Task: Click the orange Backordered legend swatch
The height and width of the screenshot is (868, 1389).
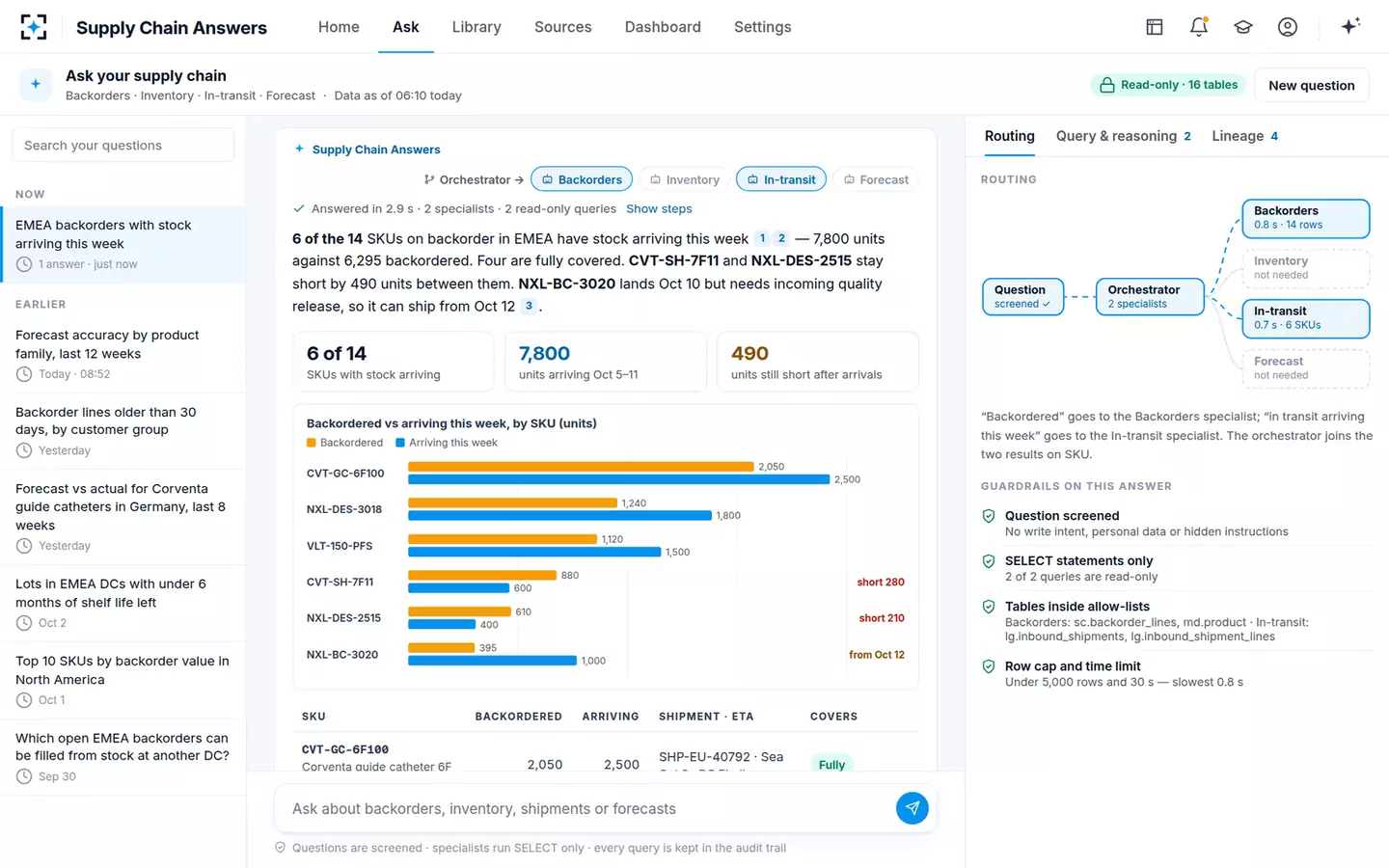Action: click(312, 443)
